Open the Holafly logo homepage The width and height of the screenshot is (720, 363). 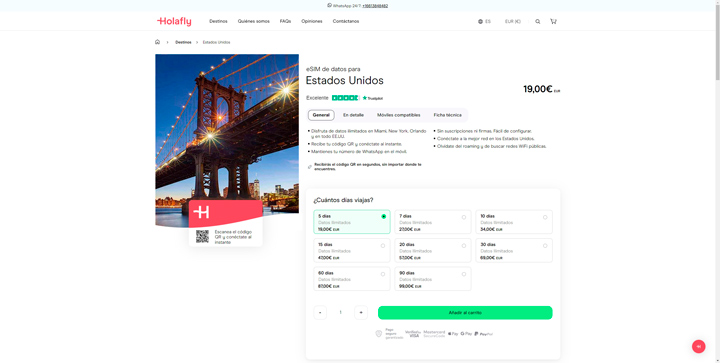tap(174, 21)
